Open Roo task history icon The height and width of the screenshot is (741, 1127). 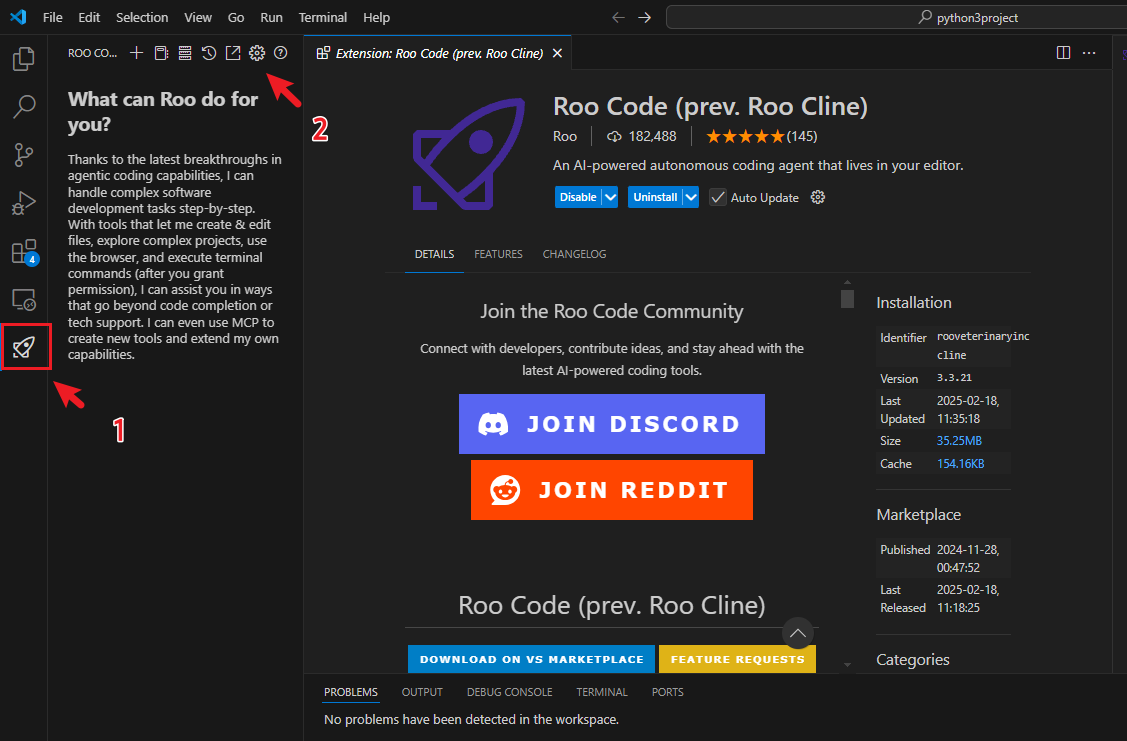pyautogui.click(x=209, y=52)
